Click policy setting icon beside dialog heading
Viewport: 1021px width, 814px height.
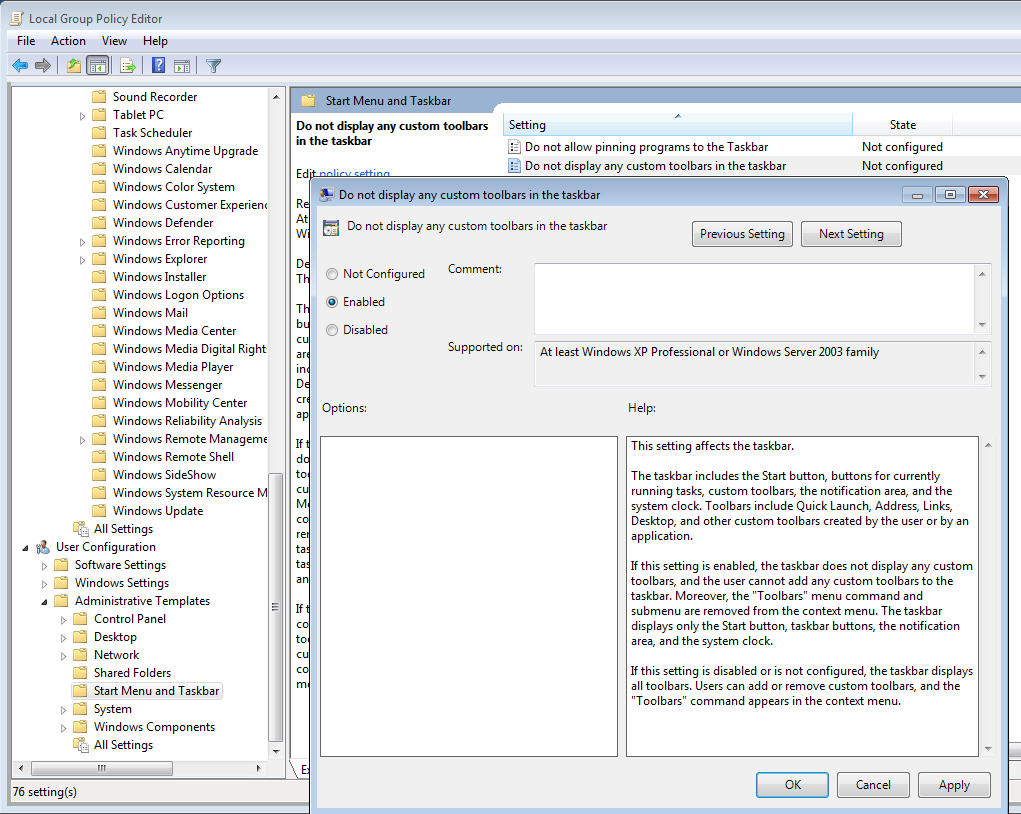click(x=331, y=227)
